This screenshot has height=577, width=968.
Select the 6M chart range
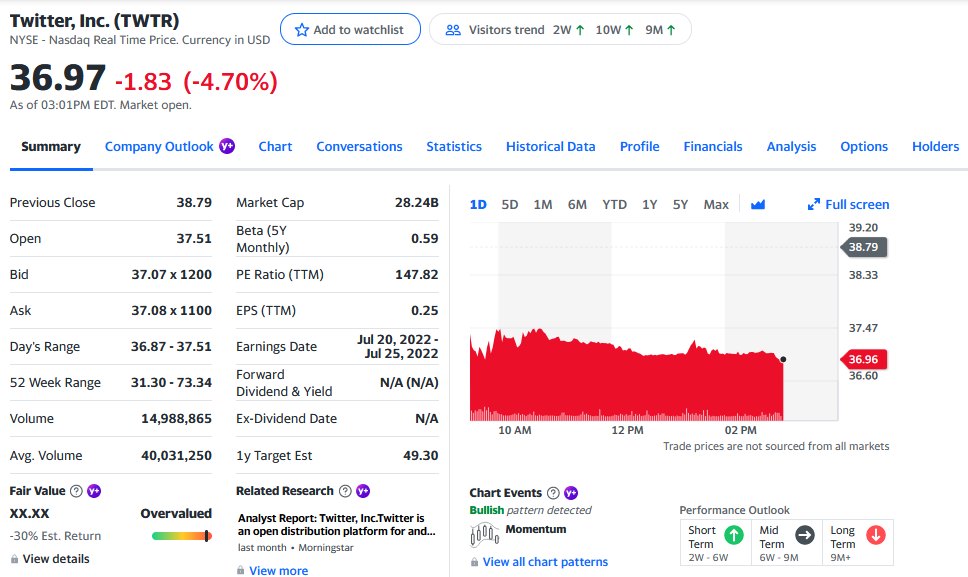click(x=577, y=205)
